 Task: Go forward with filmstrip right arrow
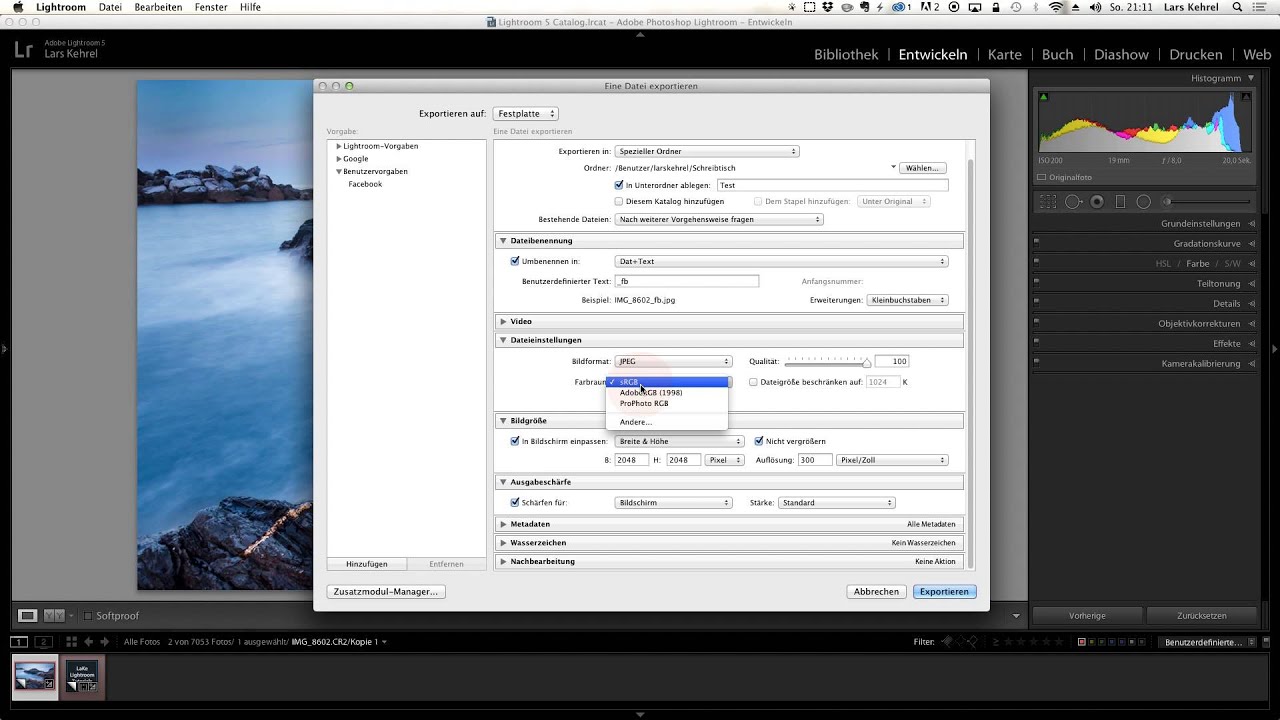[x=104, y=642]
